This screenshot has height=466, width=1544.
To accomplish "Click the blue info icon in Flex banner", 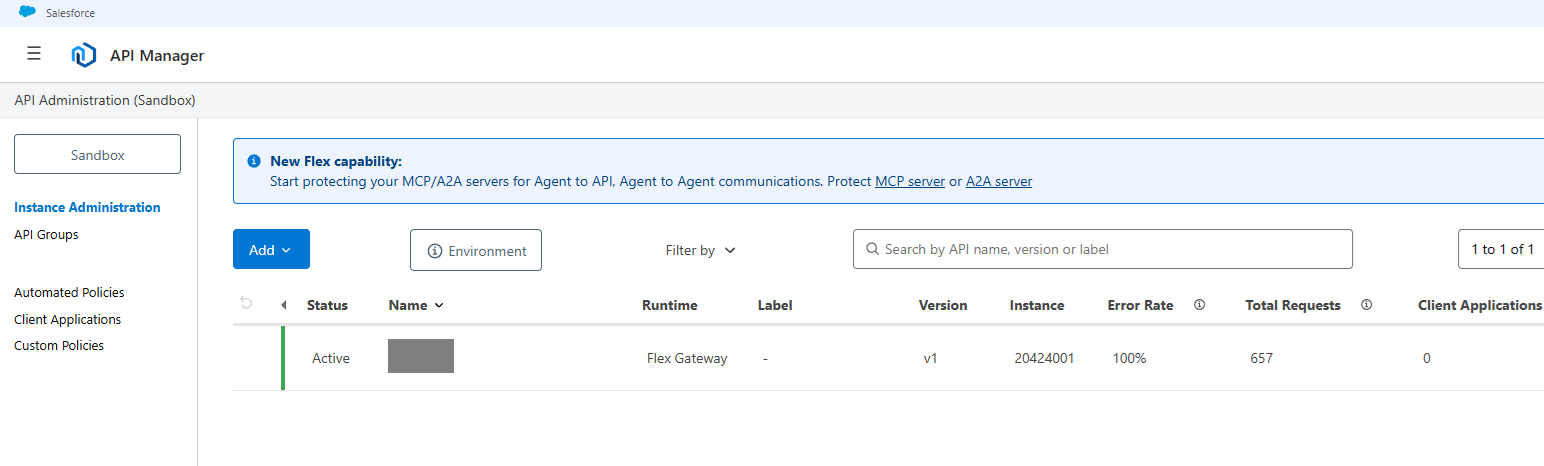I will 254,161.
